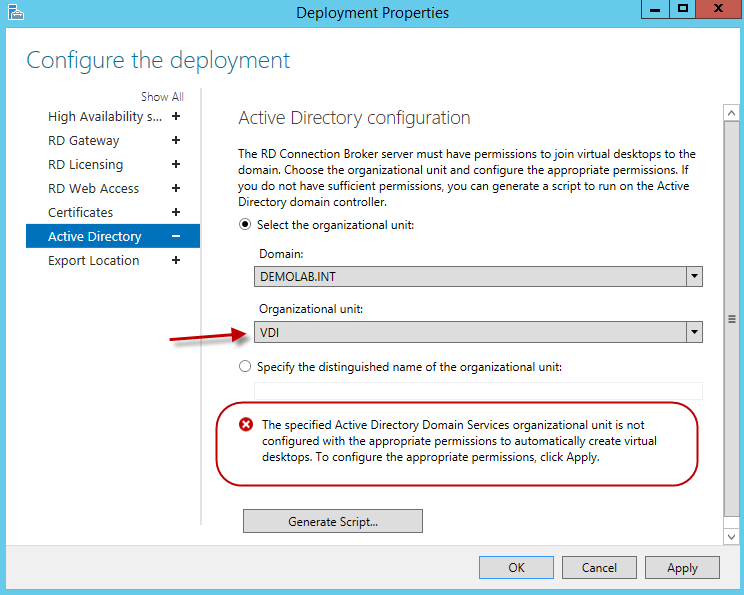Click the distinguished name text field
The image size is (744, 595).
pos(478,391)
